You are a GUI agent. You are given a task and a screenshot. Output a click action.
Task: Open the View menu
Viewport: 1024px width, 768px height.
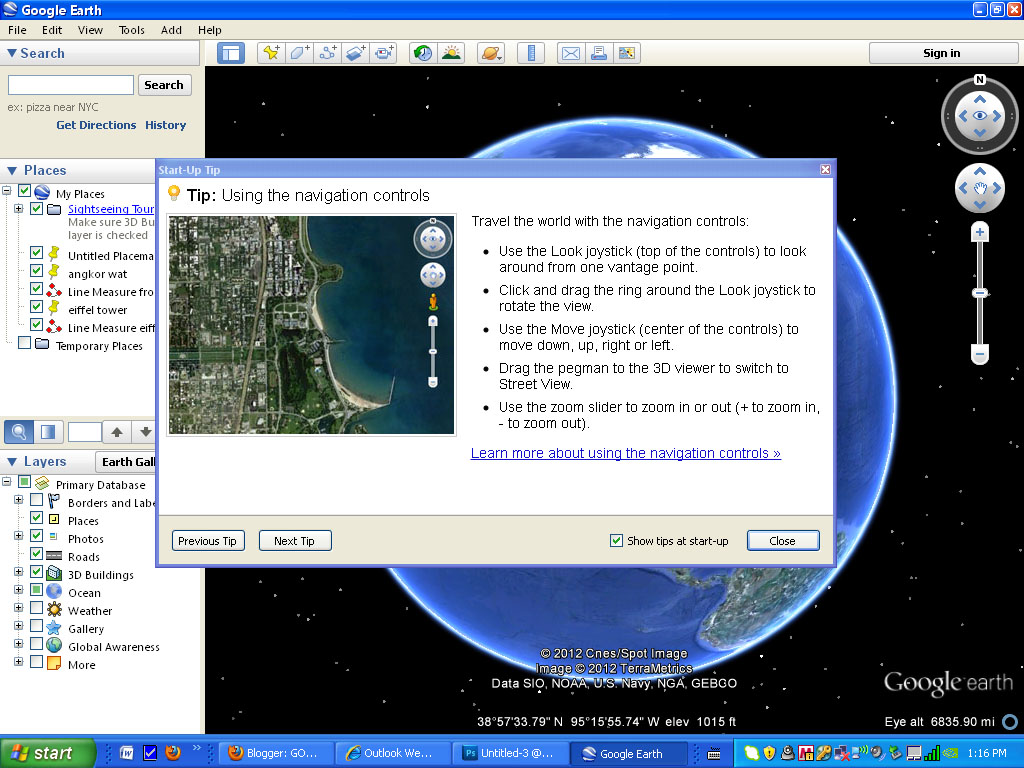[x=90, y=30]
